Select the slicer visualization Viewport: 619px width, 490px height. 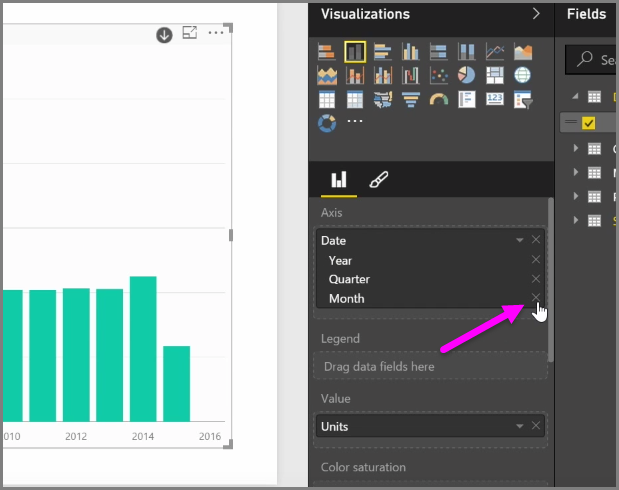tap(523, 99)
